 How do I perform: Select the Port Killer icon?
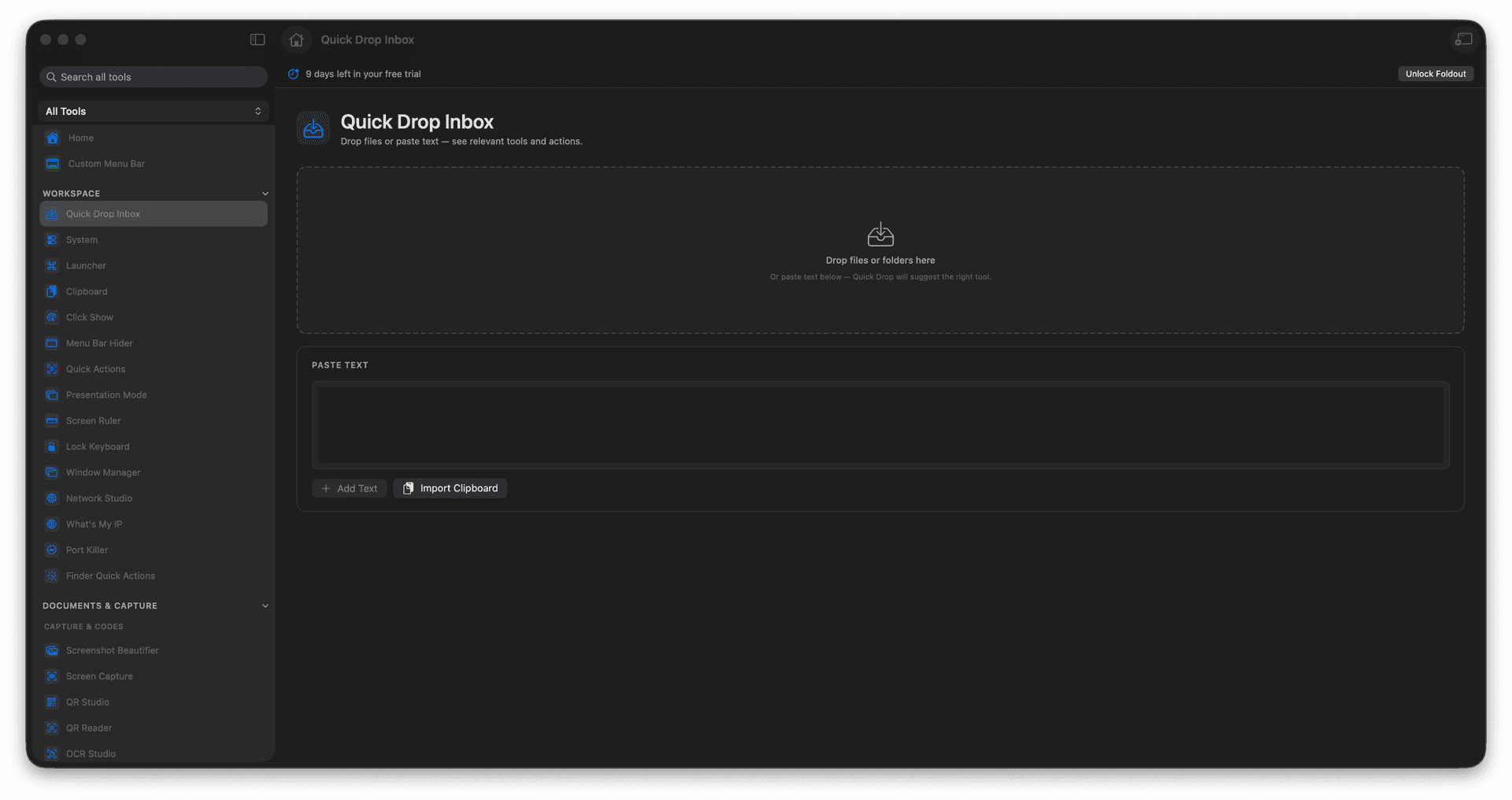pyautogui.click(x=52, y=550)
